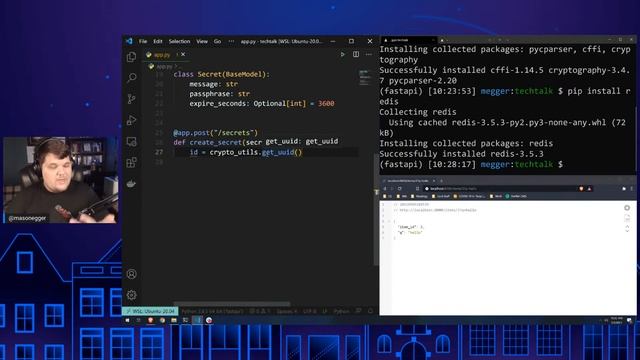Open the Search view in VS Code

[131, 77]
